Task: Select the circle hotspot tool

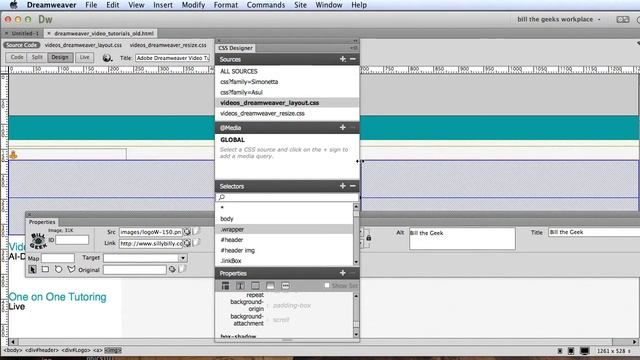Action: click(x=58, y=269)
